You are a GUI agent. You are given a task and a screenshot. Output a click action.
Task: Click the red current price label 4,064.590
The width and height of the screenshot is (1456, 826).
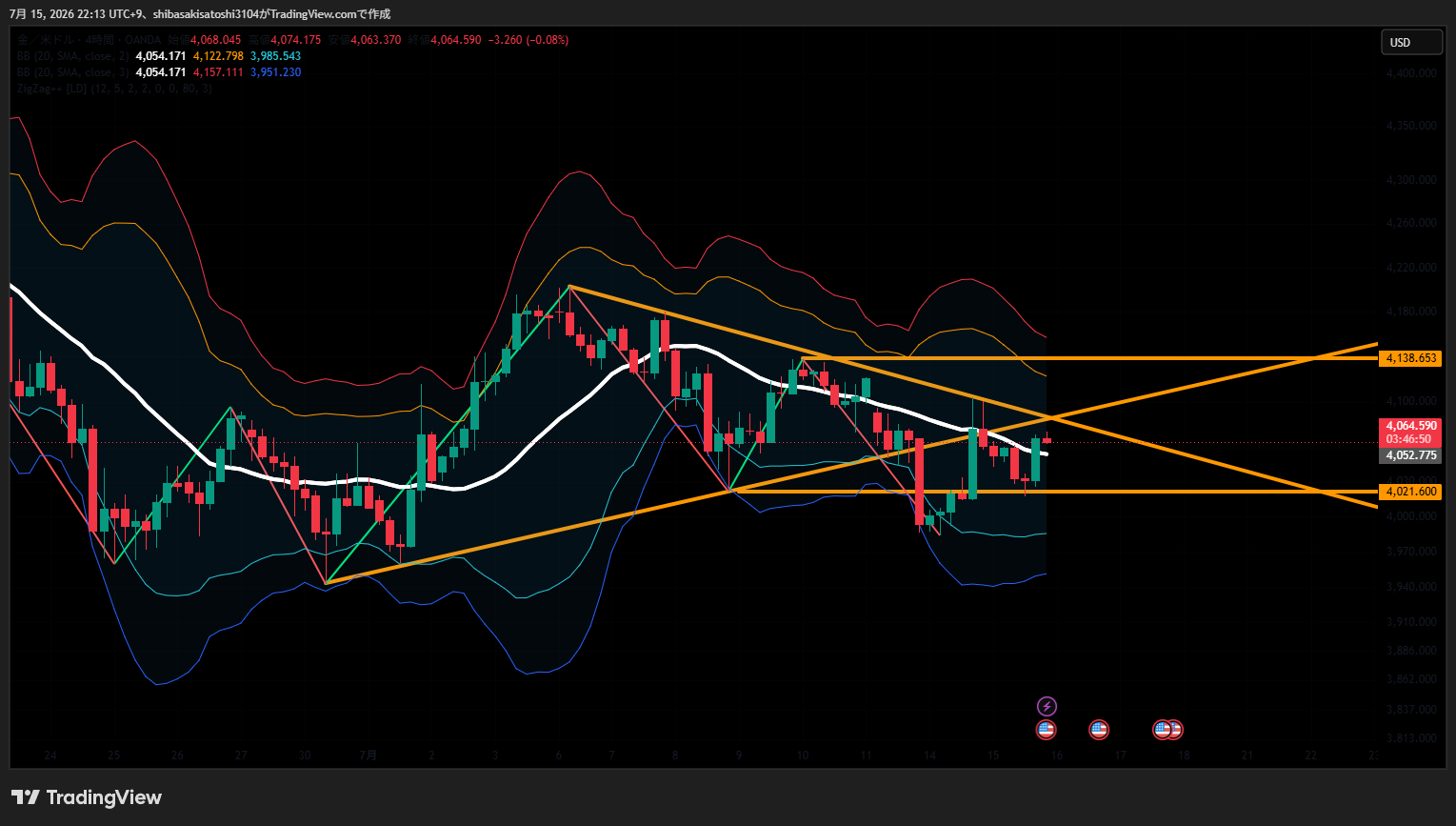(x=1410, y=426)
